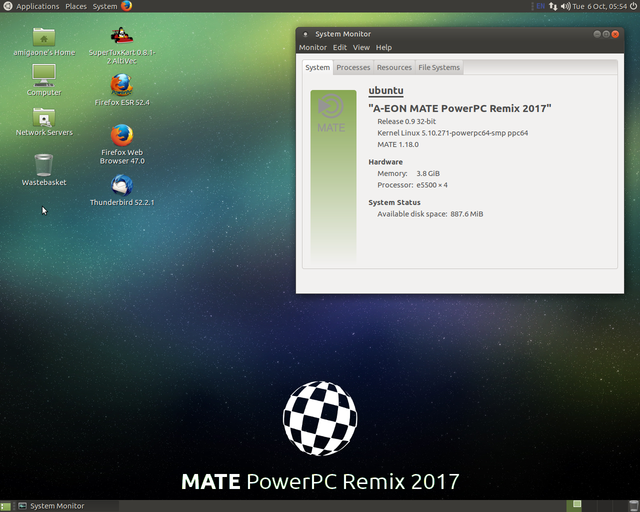Viewport: 640px width, 512px height.
Task: Minimize the System Monitor window
Action: tap(597, 34)
